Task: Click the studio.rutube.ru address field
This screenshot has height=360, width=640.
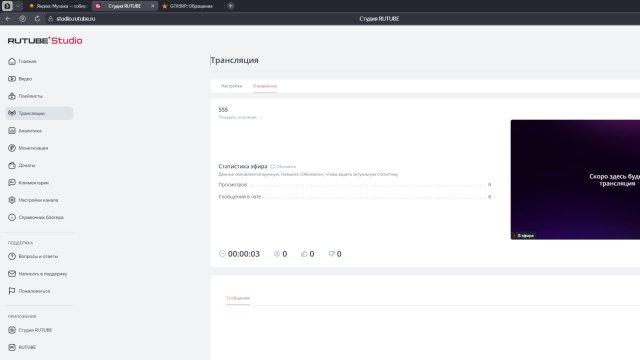Action: tap(76, 19)
